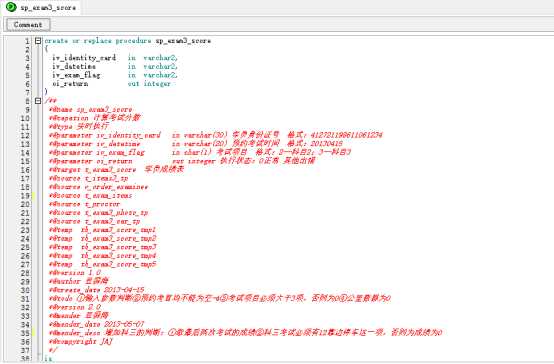Click the @version 1.0 comment line
Viewport: 554px width, 364px height.
[x=75, y=273]
